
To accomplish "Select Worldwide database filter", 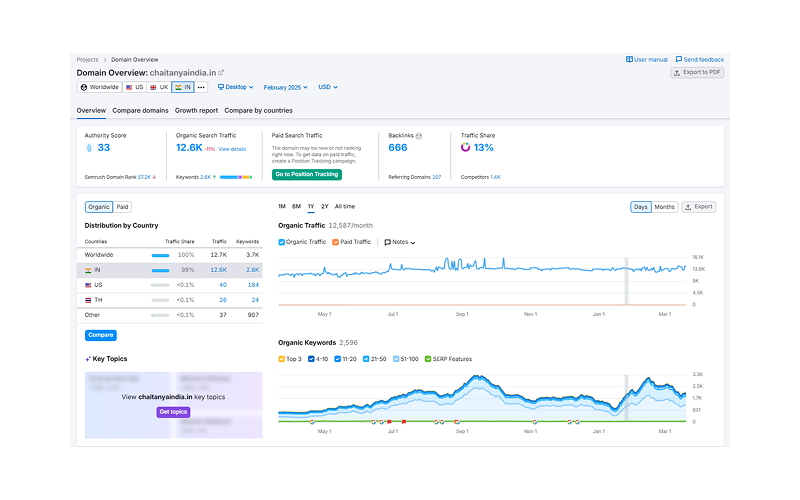I will pos(99,87).
